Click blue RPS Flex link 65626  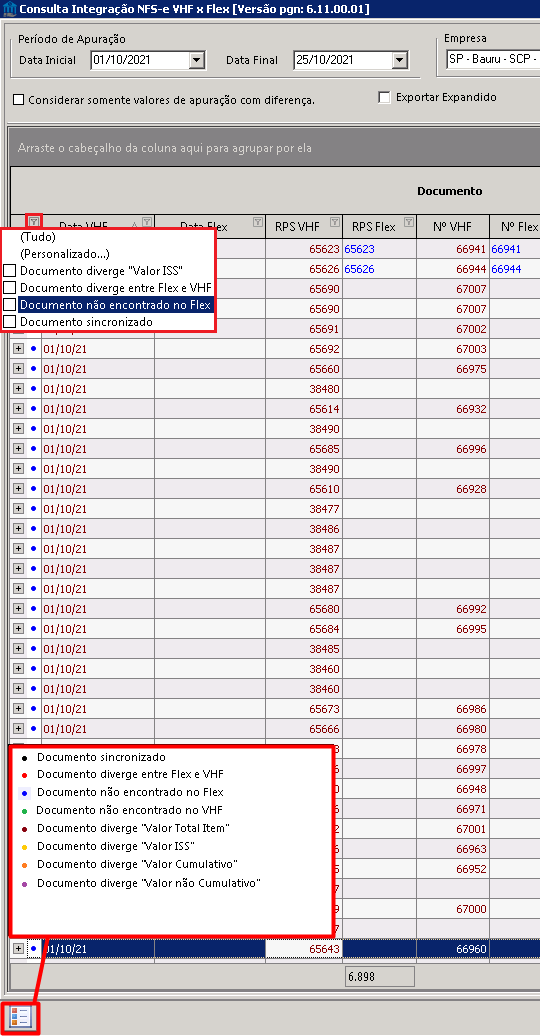[358, 270]
